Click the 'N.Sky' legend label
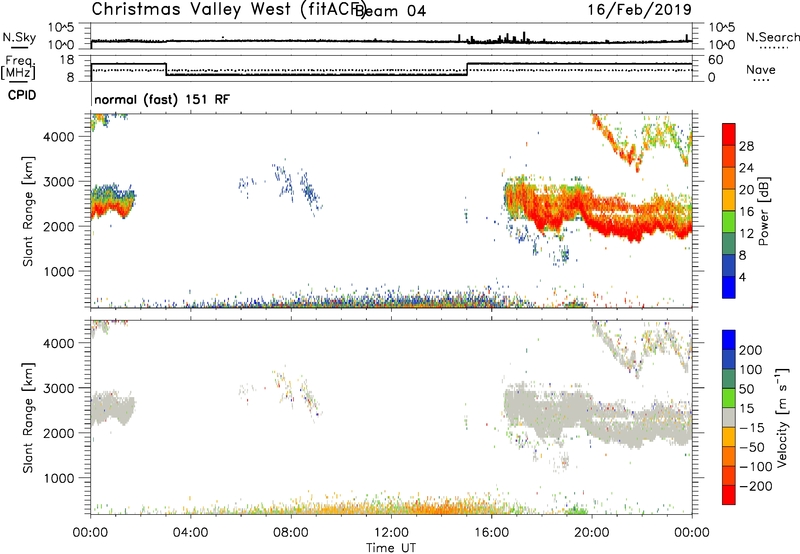The height and width of the screenshot is (554, 800). coord(19,37)
